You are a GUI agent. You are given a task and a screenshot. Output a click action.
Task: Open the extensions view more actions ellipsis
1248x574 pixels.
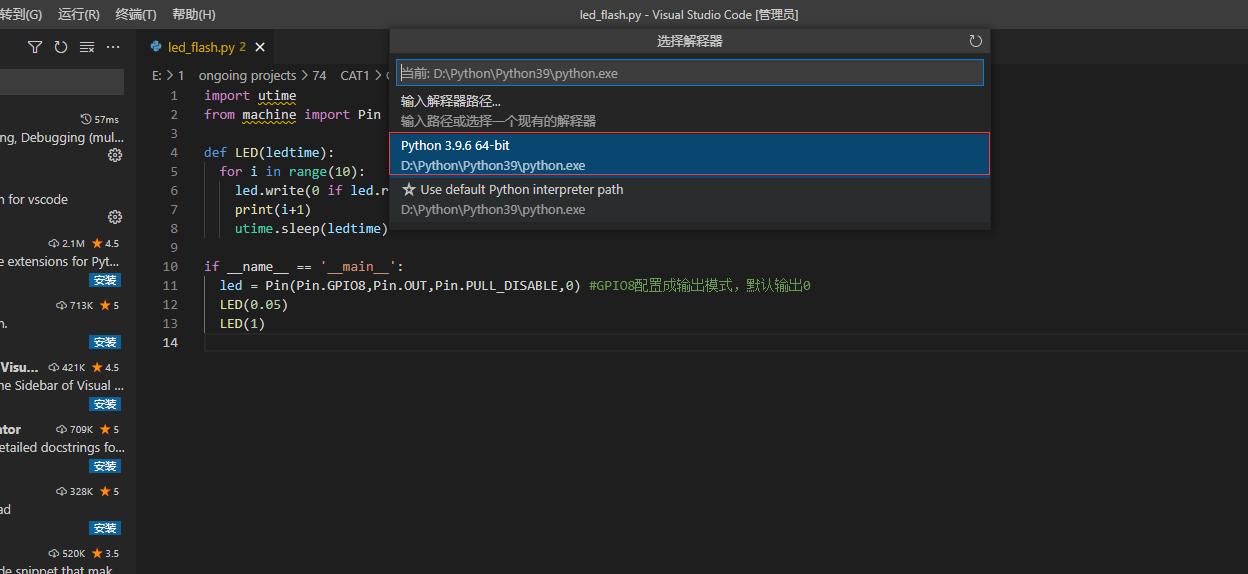click(113, 47)
